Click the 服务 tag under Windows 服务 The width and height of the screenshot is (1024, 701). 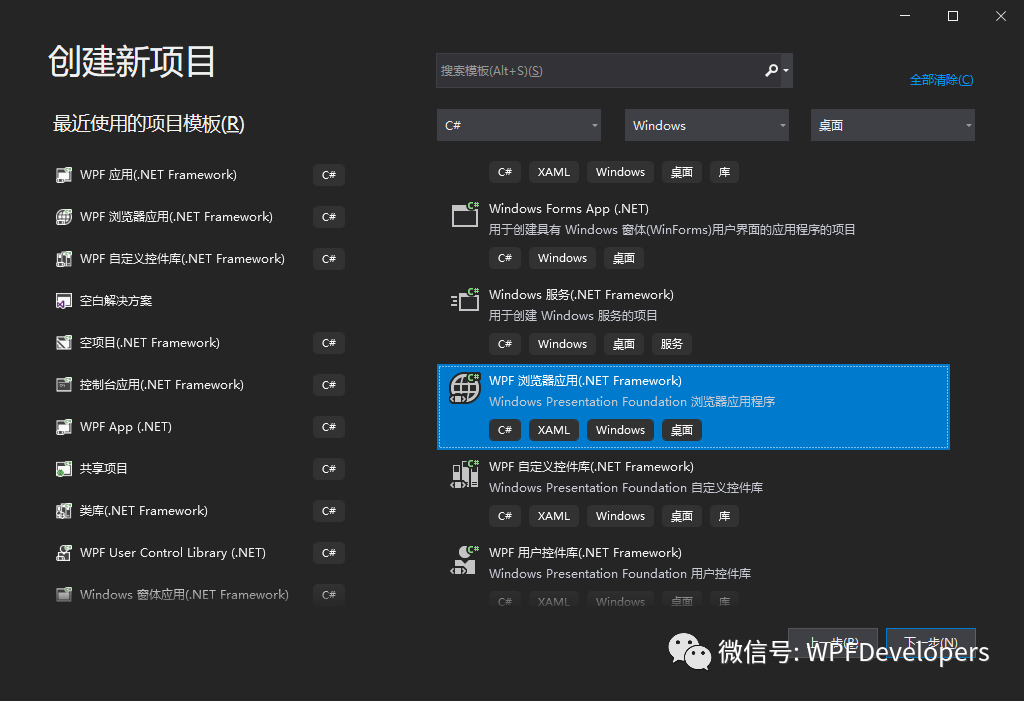pyautogui.click(x=671, y=344)
